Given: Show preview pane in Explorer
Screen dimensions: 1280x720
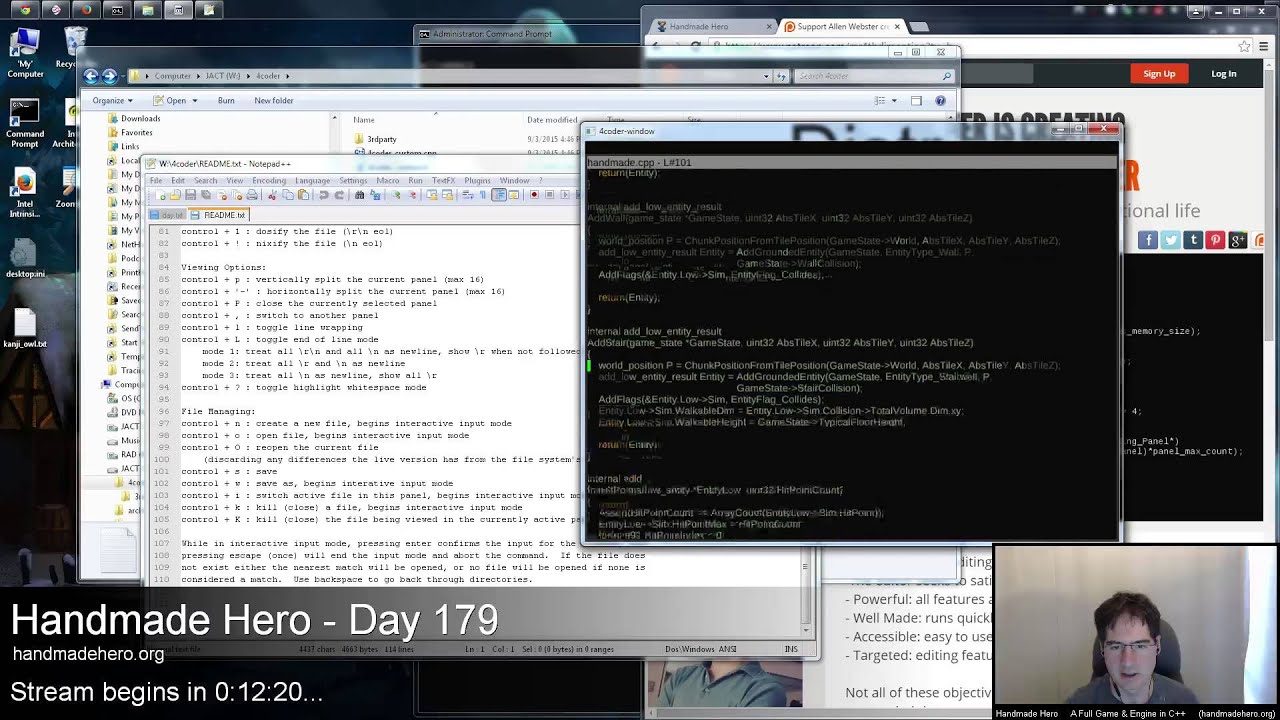Looking at the screenshot, I should click(916, 100).
